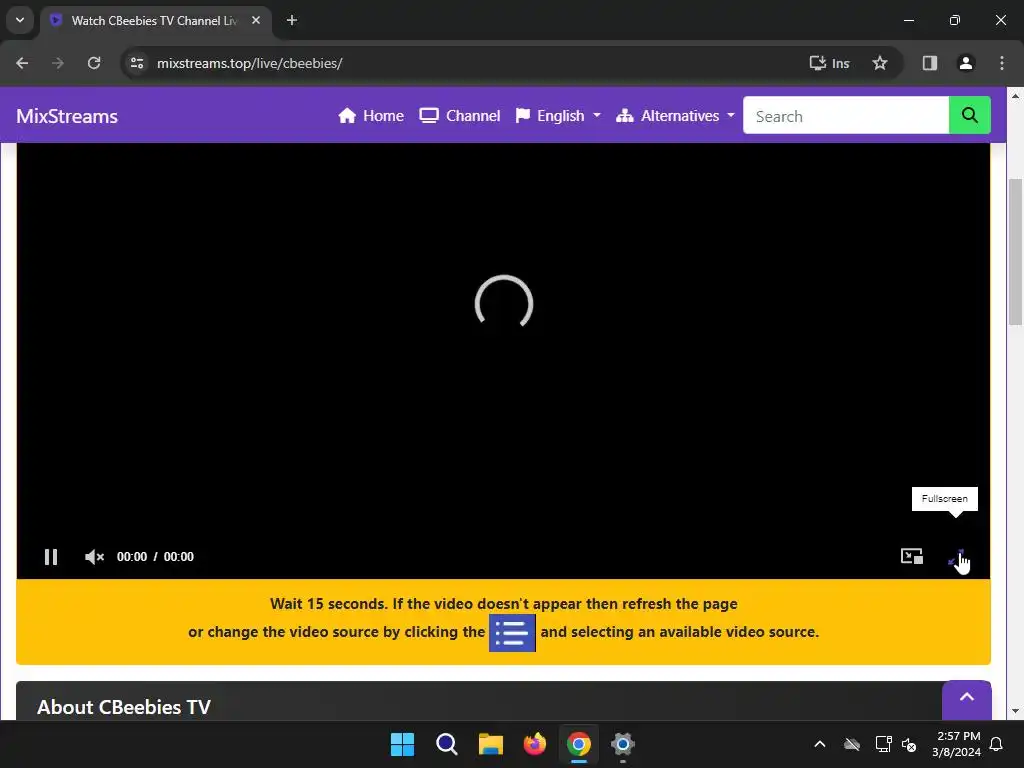Screen dimensions: 1024x768
Task: Click the 00:00 / 00:00 time display
Action: [x=155, y=556]
